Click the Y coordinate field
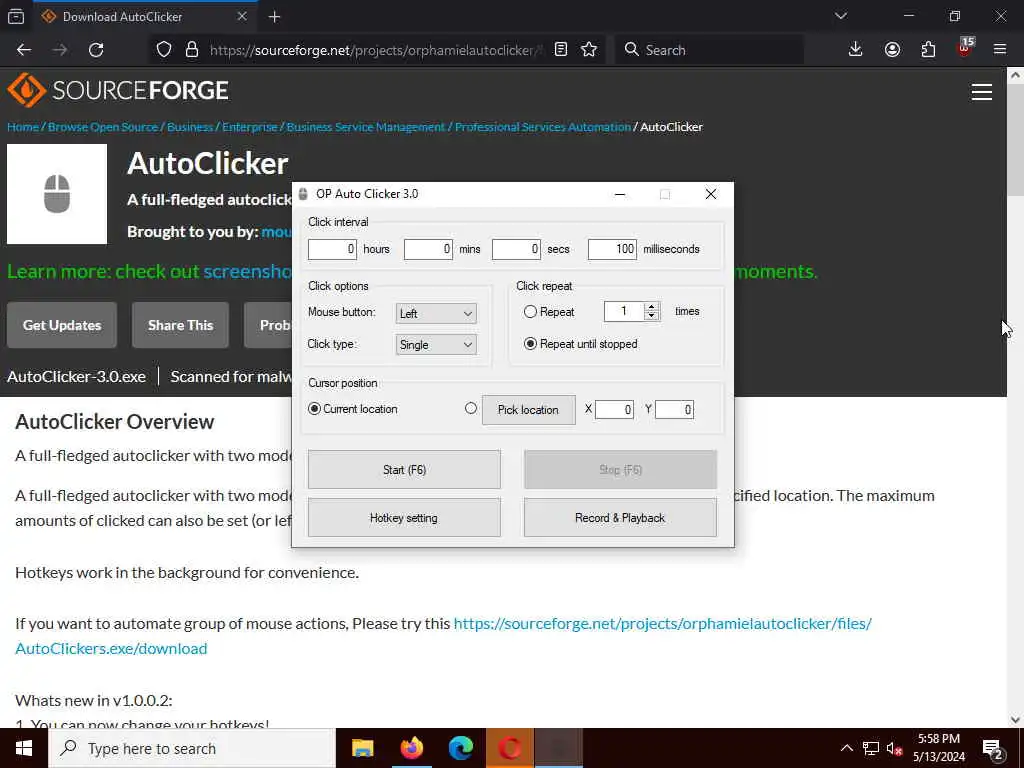This screenshot has height=768, width=1024. coord(675,409)
